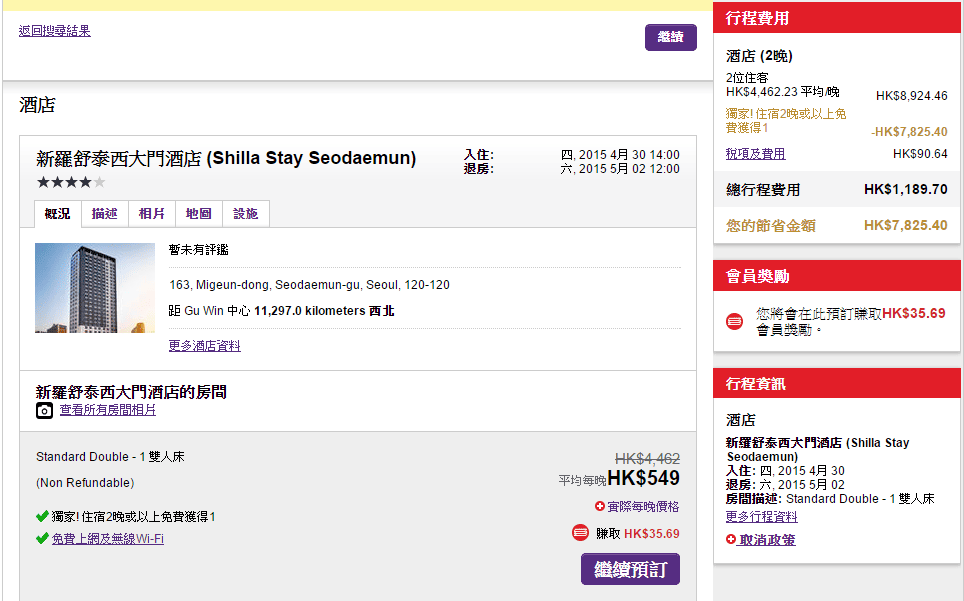Click 稅項及費用 link
Image resolution: width=964 pixels, height=601 pixels.
tap(755, 154)
